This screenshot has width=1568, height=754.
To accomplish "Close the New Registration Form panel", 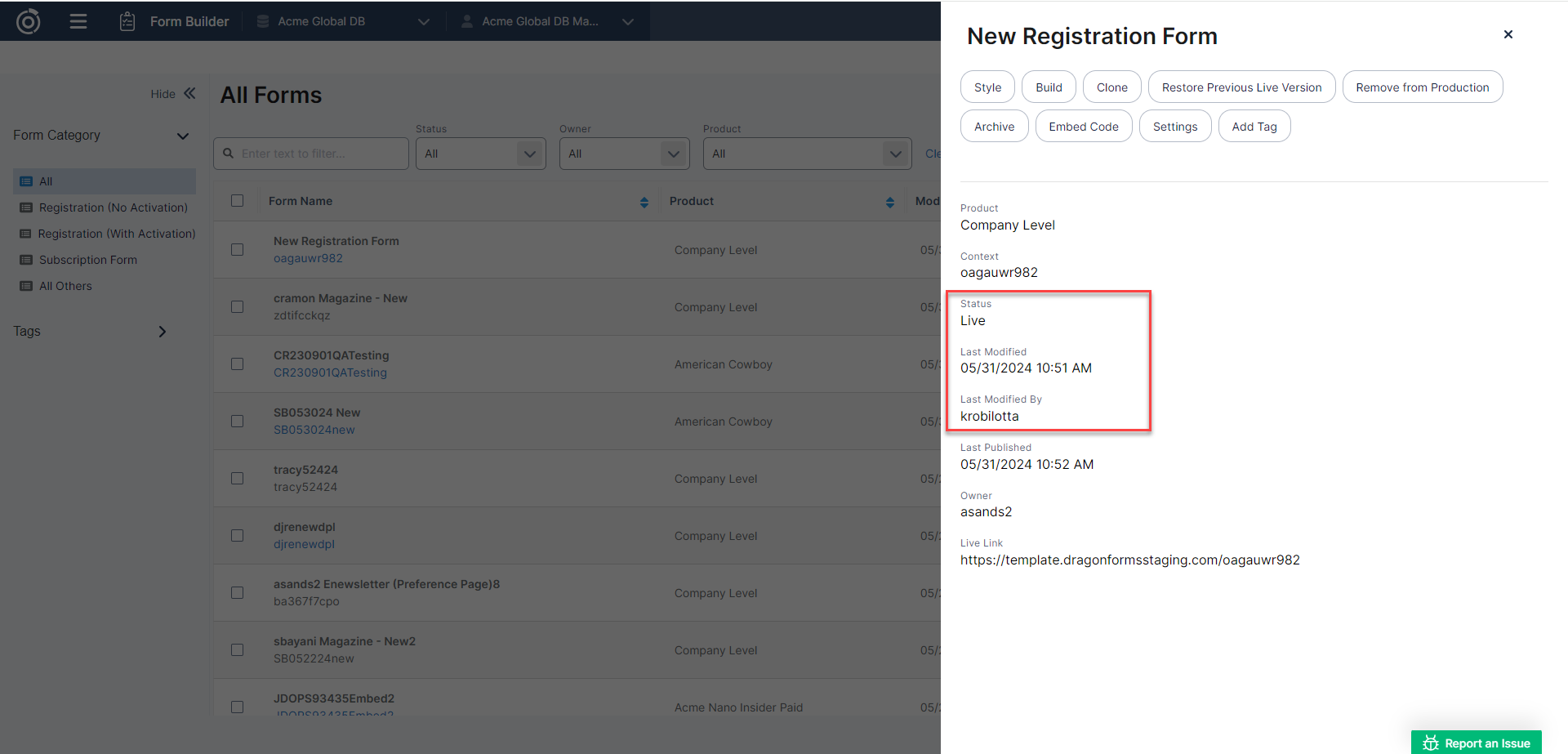I will coord(1508,34).
